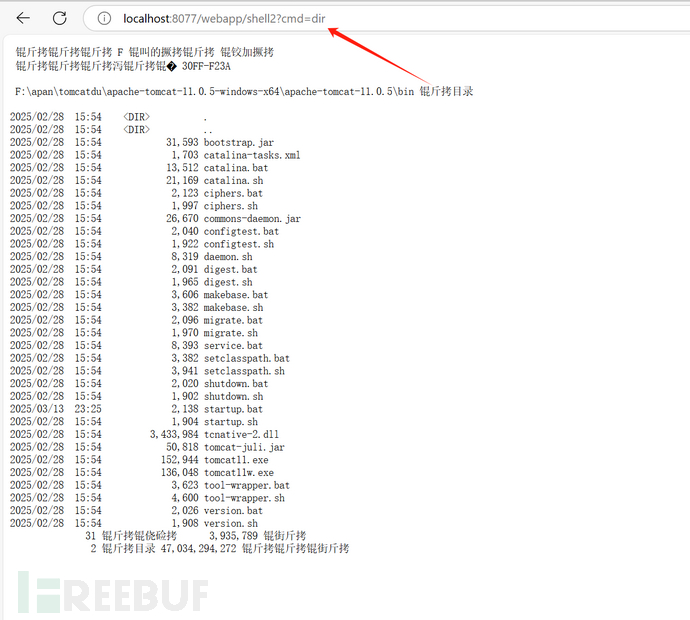Click file name ciphers.bat
The image size is (690, 620).
point(233,193)
